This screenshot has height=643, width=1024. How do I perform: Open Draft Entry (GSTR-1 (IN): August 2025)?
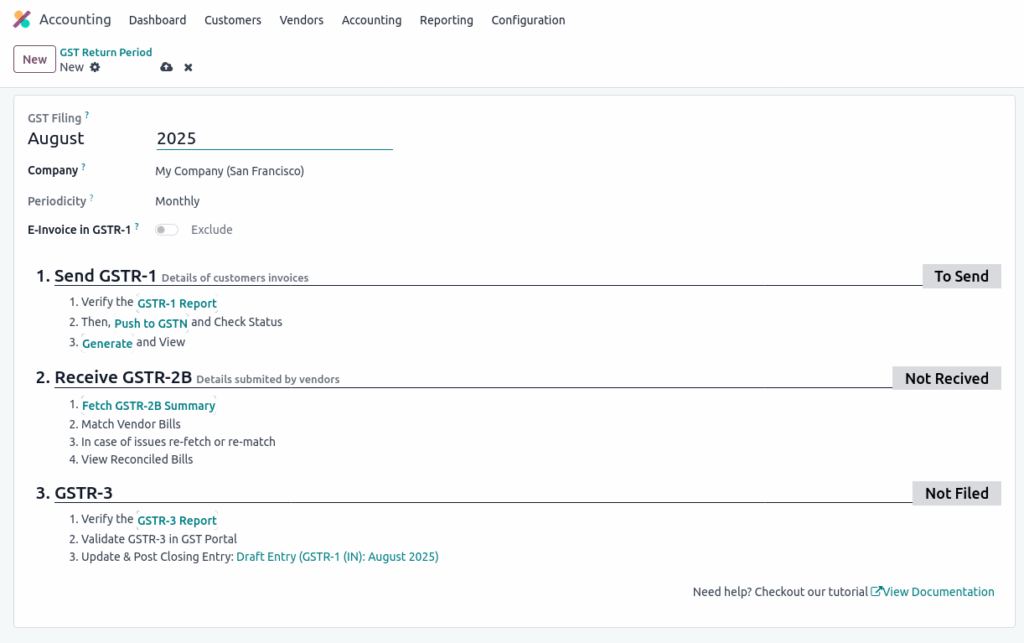[337, 557]
